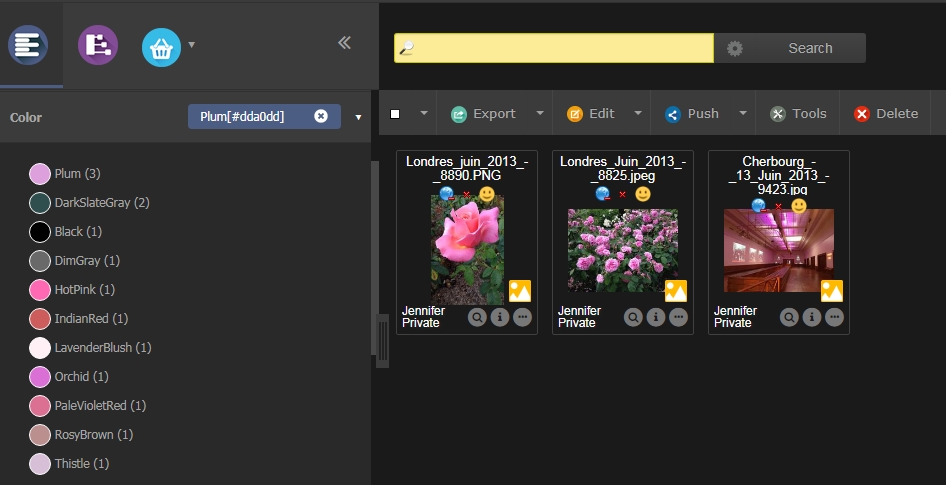Open the basket dropdown arrow
This screenshot has width=946, height=485.
click(191, 44)
